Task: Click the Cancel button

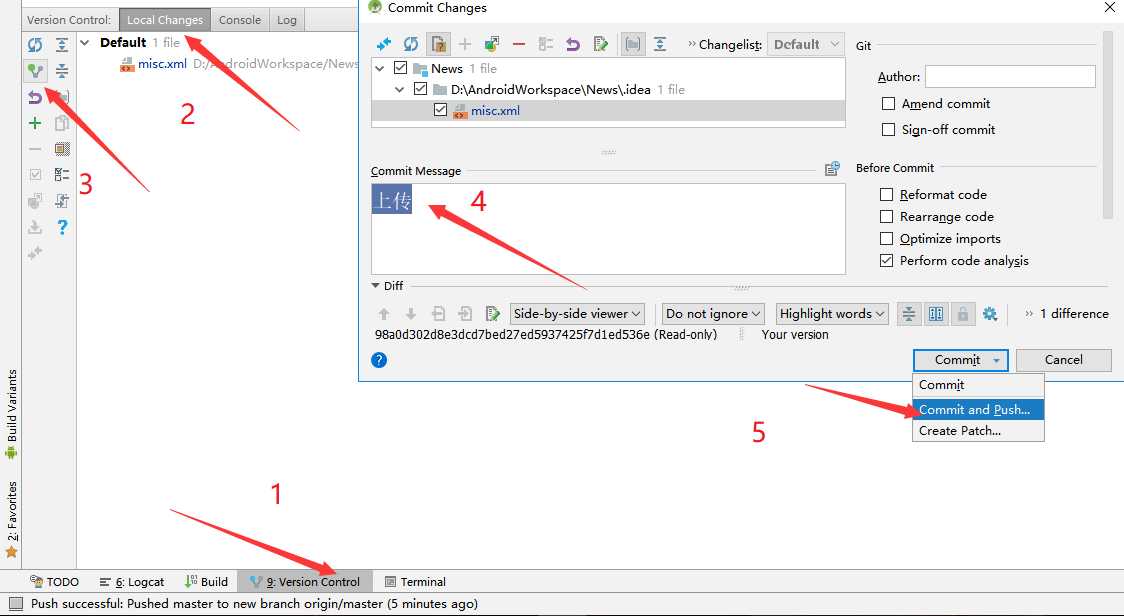Action: click(1063, 360)
